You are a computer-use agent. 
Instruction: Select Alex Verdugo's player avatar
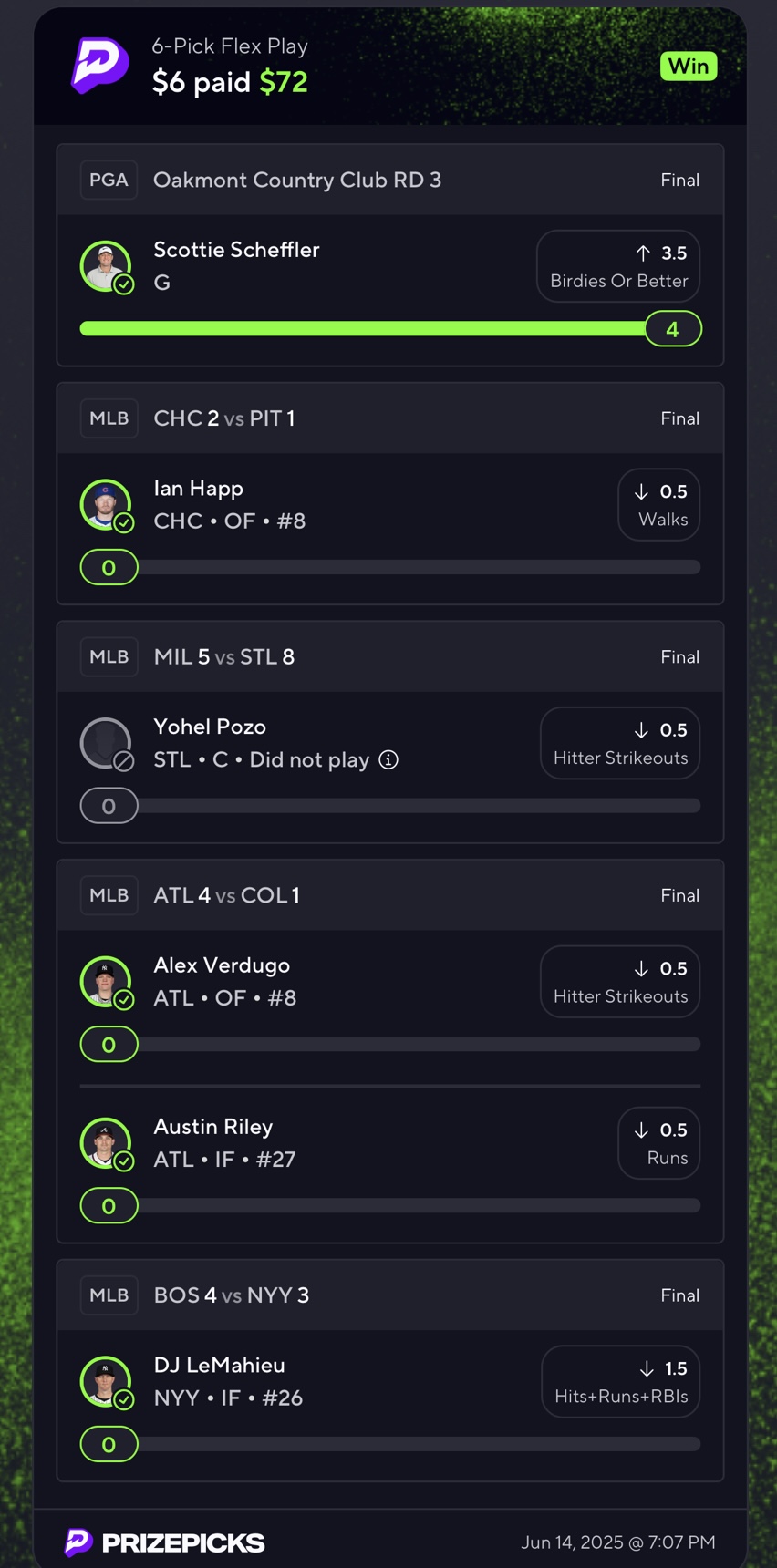[107, 982]
